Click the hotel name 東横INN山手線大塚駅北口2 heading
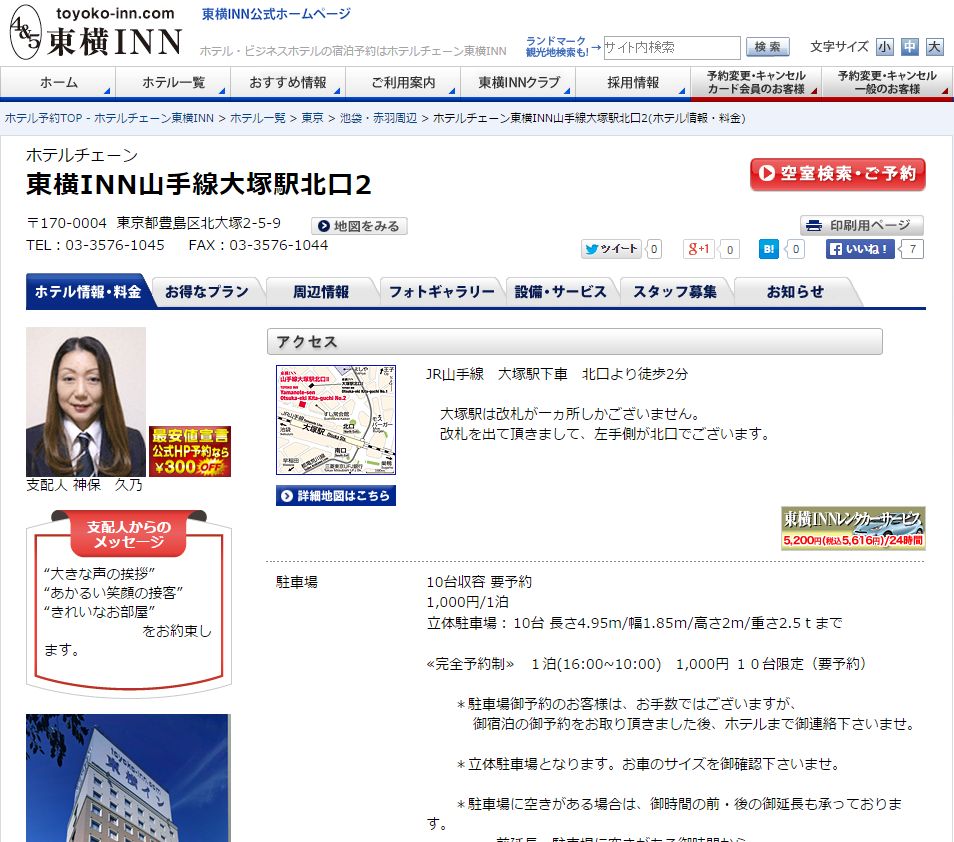The width and height of the screenshot is (954, 842). [198, 184]
